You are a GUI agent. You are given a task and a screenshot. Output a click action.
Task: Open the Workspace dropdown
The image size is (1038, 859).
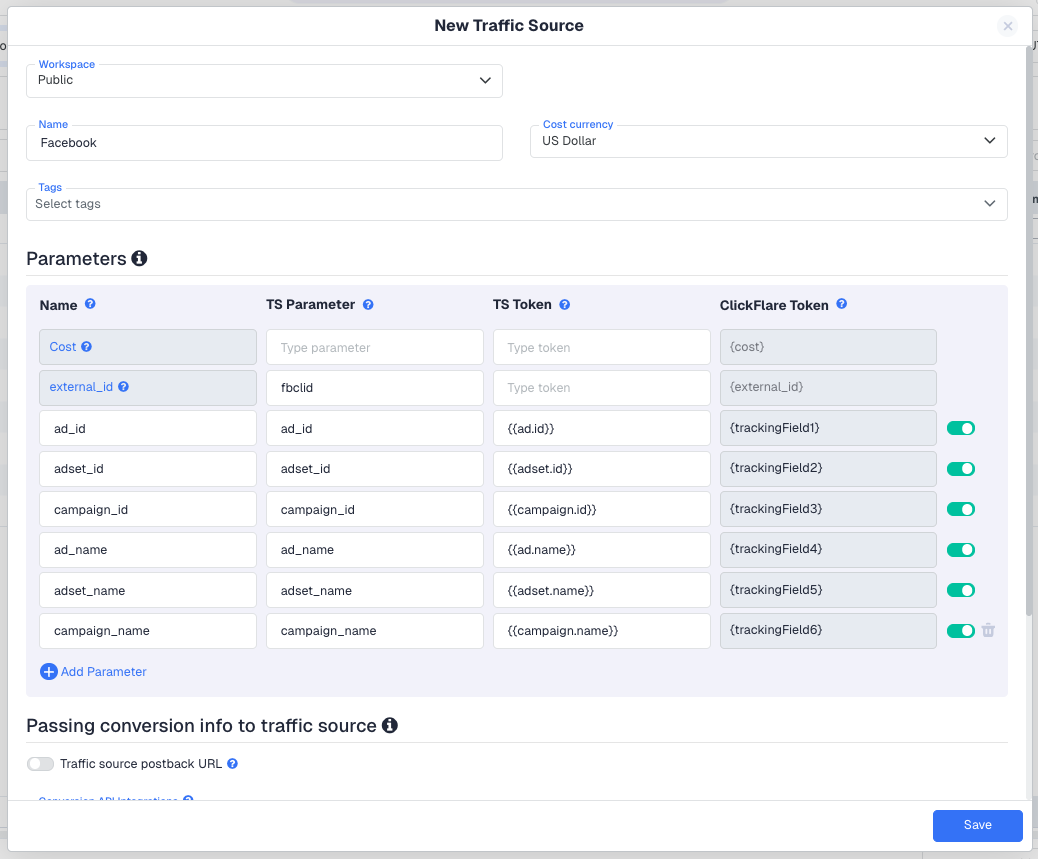pos(264,81)
